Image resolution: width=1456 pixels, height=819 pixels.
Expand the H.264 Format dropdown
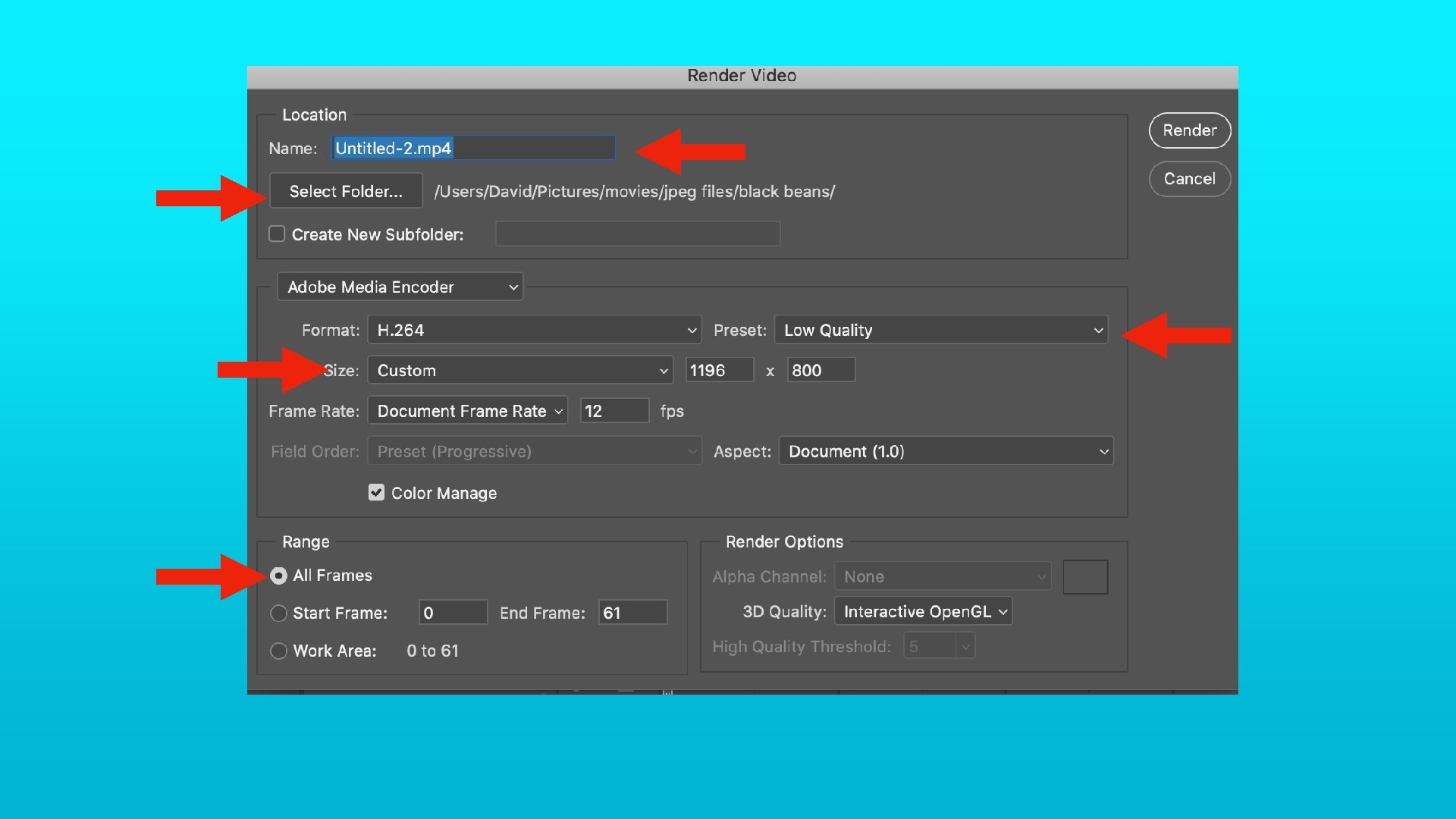pyautogui.click(x=535, y=330)
